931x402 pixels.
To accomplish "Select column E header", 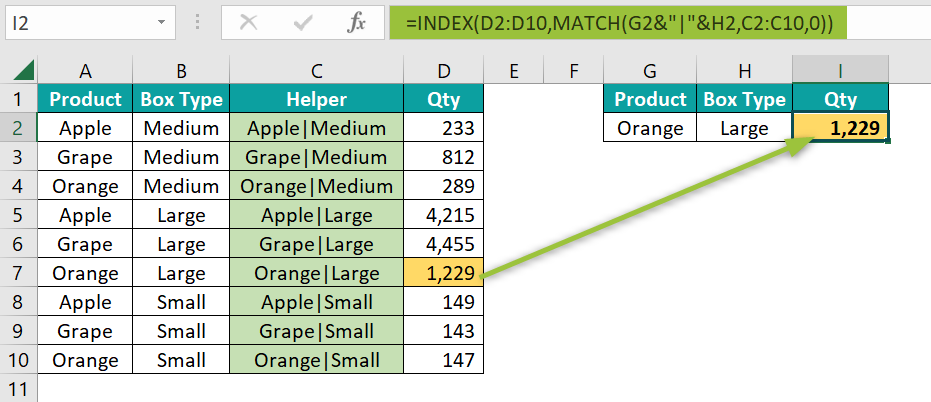I will [514, 71].
